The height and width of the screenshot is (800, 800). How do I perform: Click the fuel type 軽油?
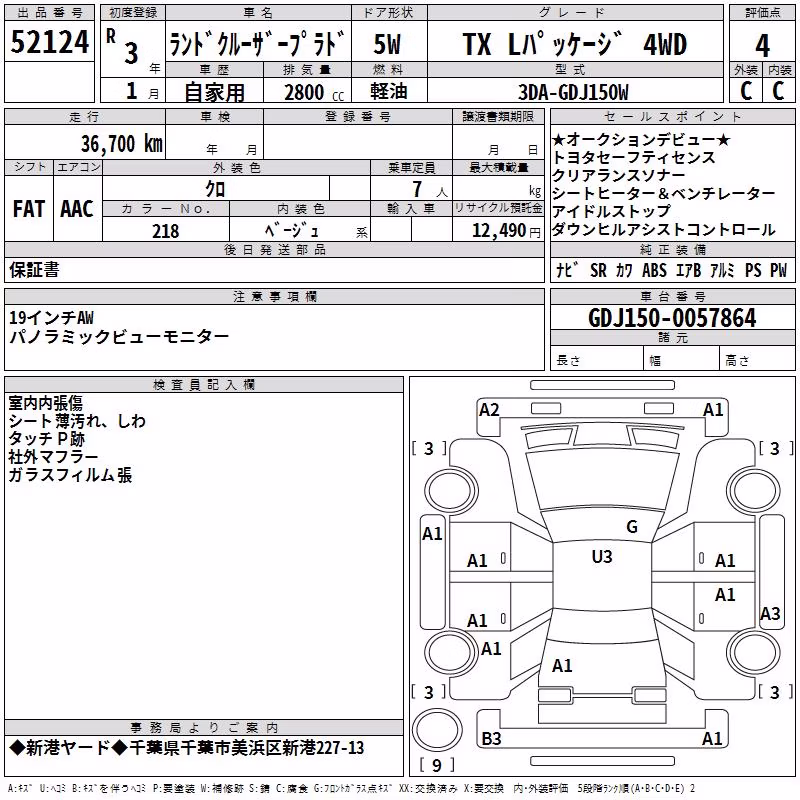pos(389,91)
